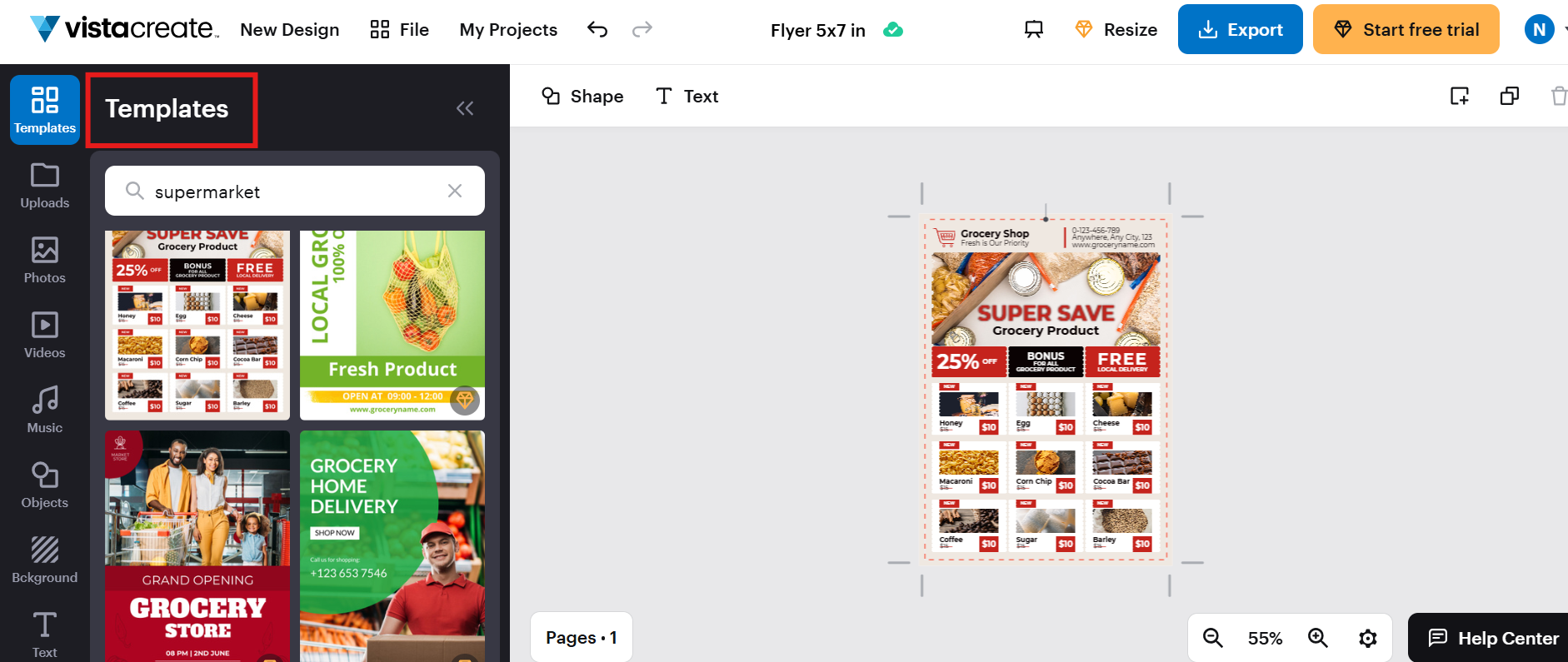Open the File menu
1568x662 pixels.
coord(400,30)
